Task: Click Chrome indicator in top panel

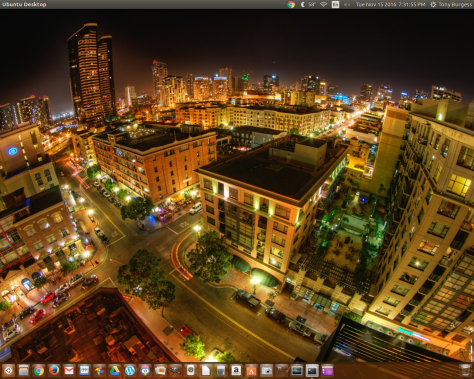Action: [x=291, y=4]
